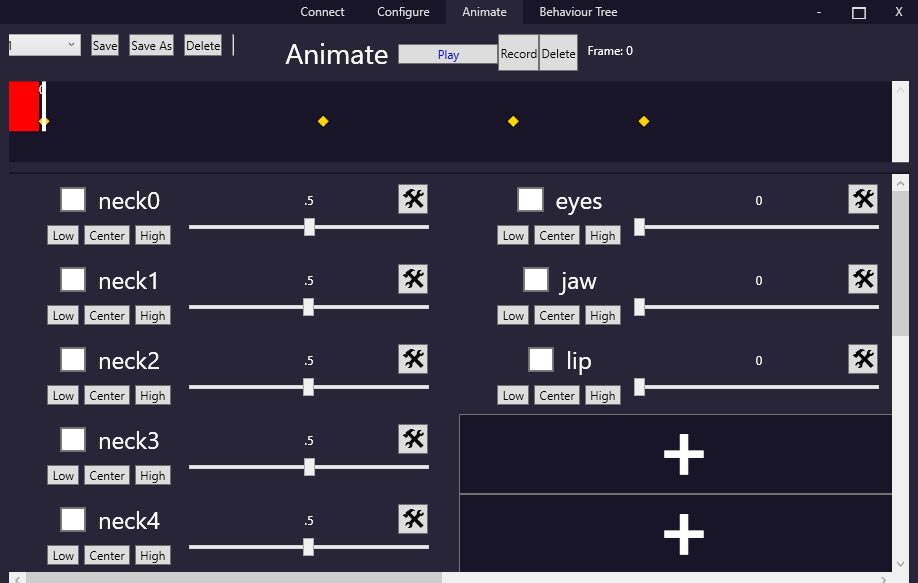This screenshot has height=583, width=918.
Task: Set lip to Low
Action: [x=513, y=396]
